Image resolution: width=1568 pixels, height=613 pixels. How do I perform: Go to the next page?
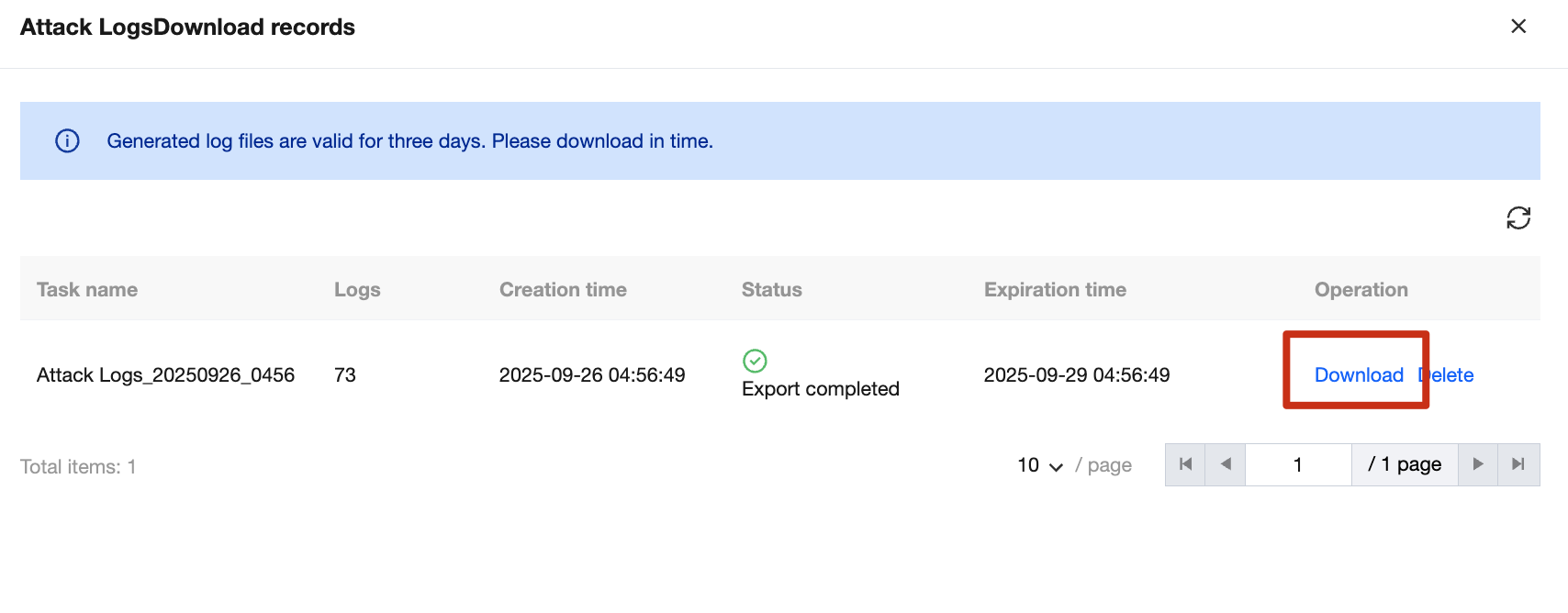(1478, 464)
